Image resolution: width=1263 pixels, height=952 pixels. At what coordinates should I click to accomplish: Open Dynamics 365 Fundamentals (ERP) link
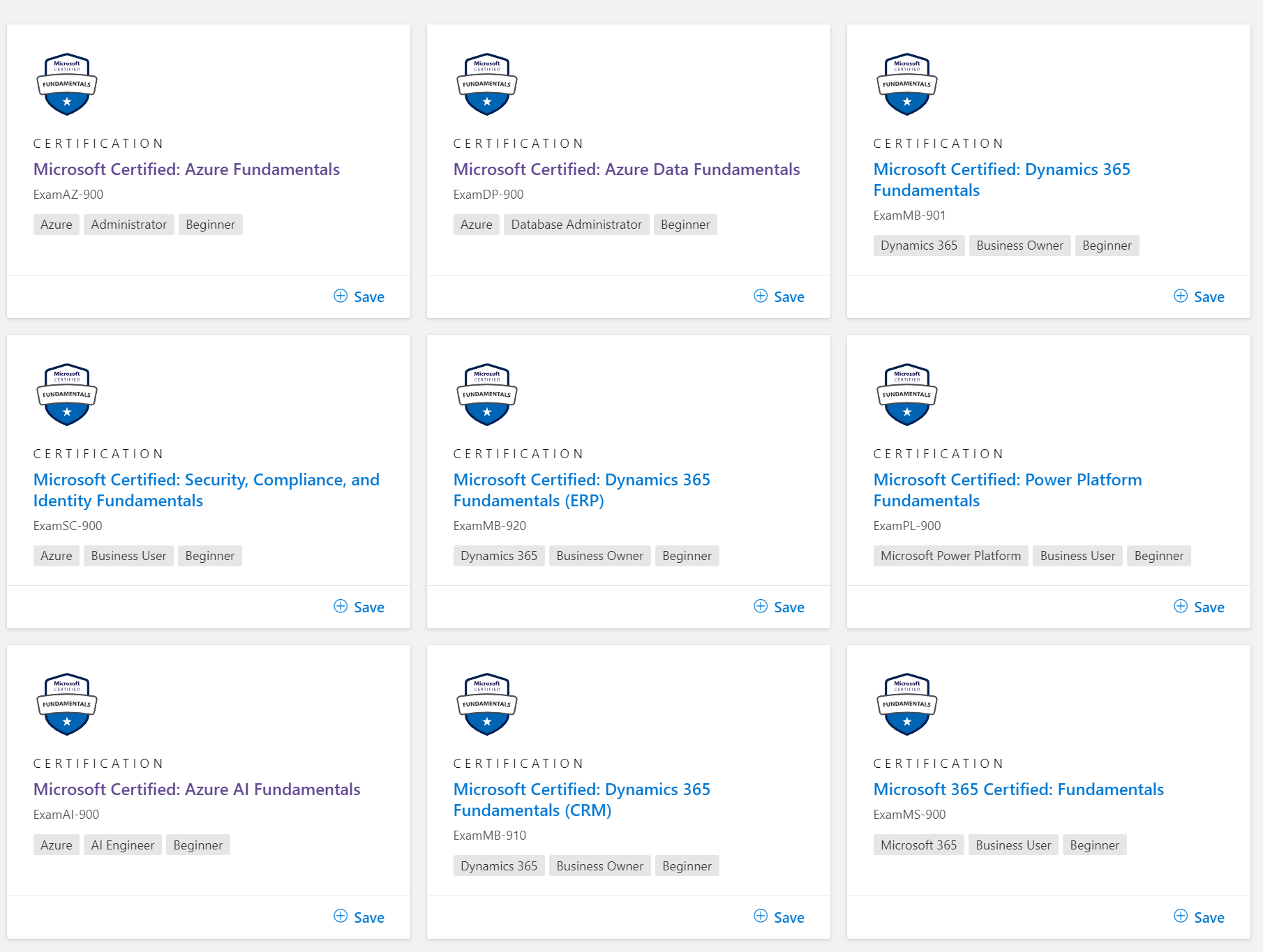pos(582,490)
